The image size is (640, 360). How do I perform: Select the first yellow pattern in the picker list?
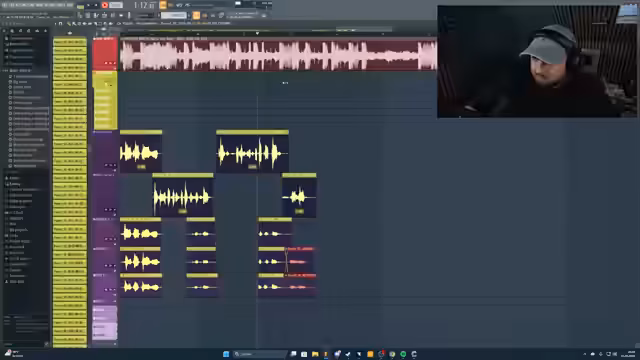point(70,42)
